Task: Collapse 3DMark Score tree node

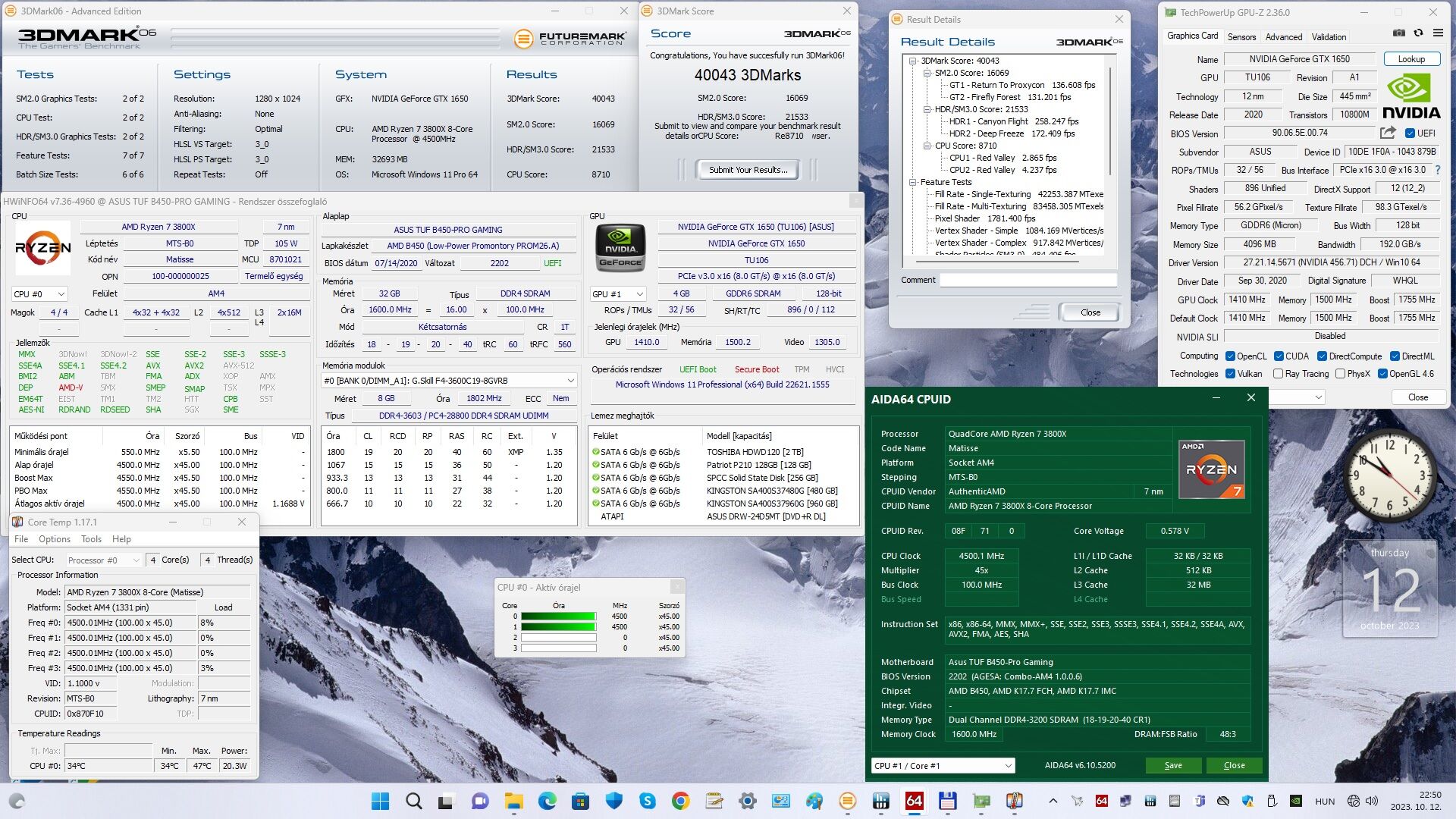Action: (x=914, y=61)
